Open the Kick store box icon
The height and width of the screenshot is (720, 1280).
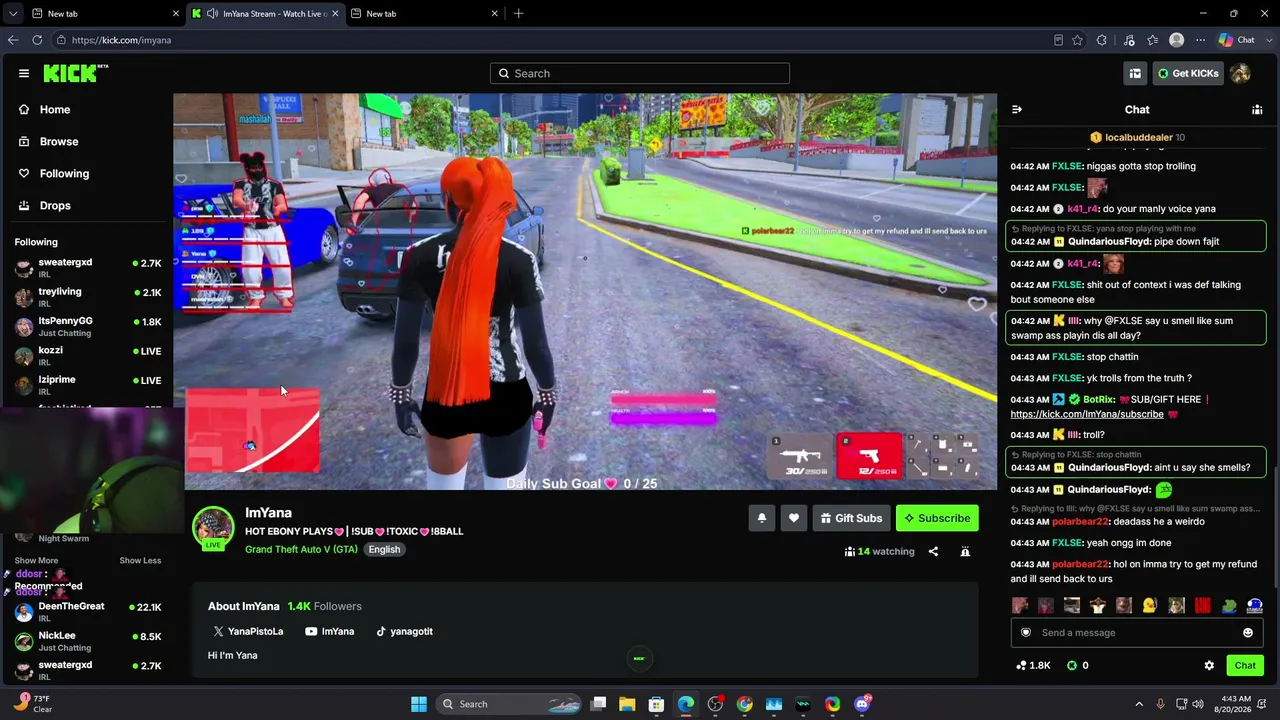click(x=1135, y=73)
